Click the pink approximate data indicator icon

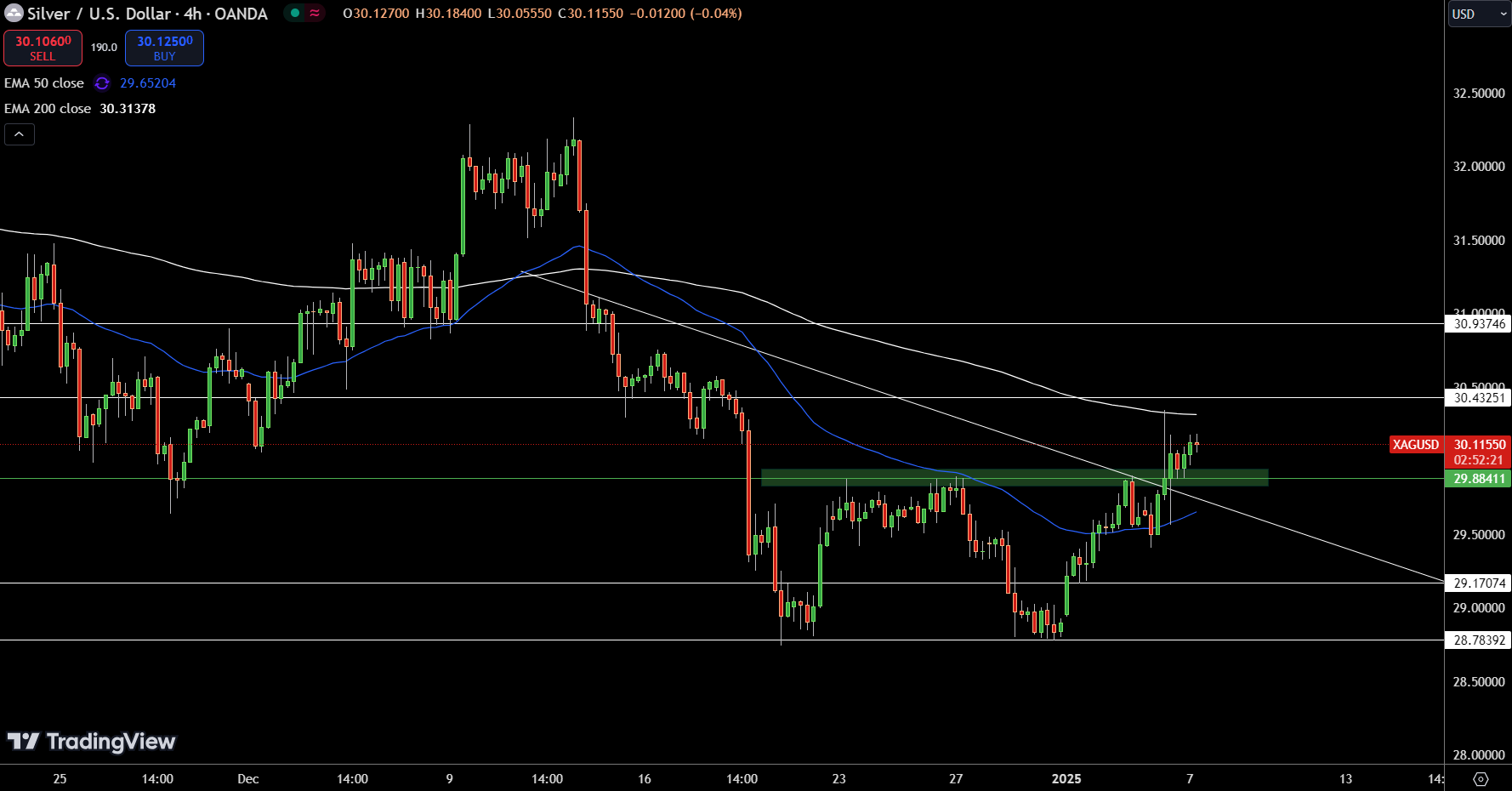coord(315,13)
